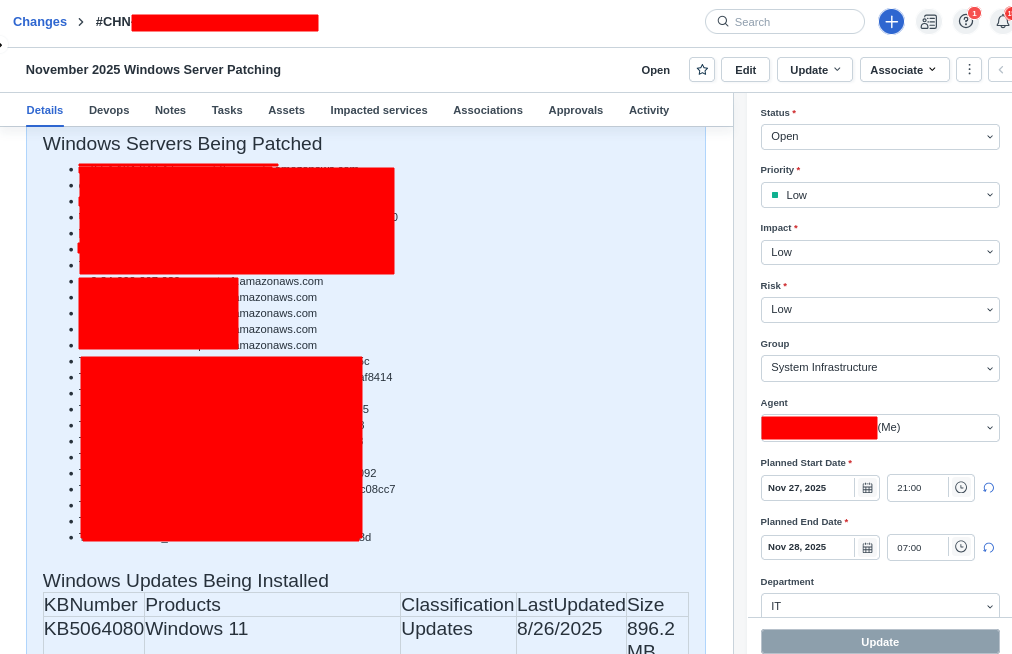Expand the Associate dropdown
Image resolution: width=1012 pixels, height=654 pixels.
coord(904,70)
